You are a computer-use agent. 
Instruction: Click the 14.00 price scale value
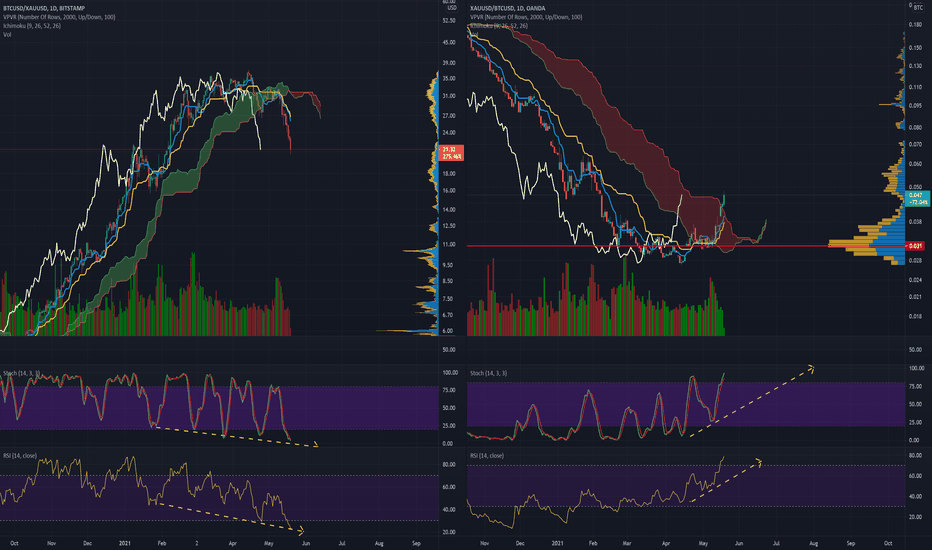coord(449,209)
